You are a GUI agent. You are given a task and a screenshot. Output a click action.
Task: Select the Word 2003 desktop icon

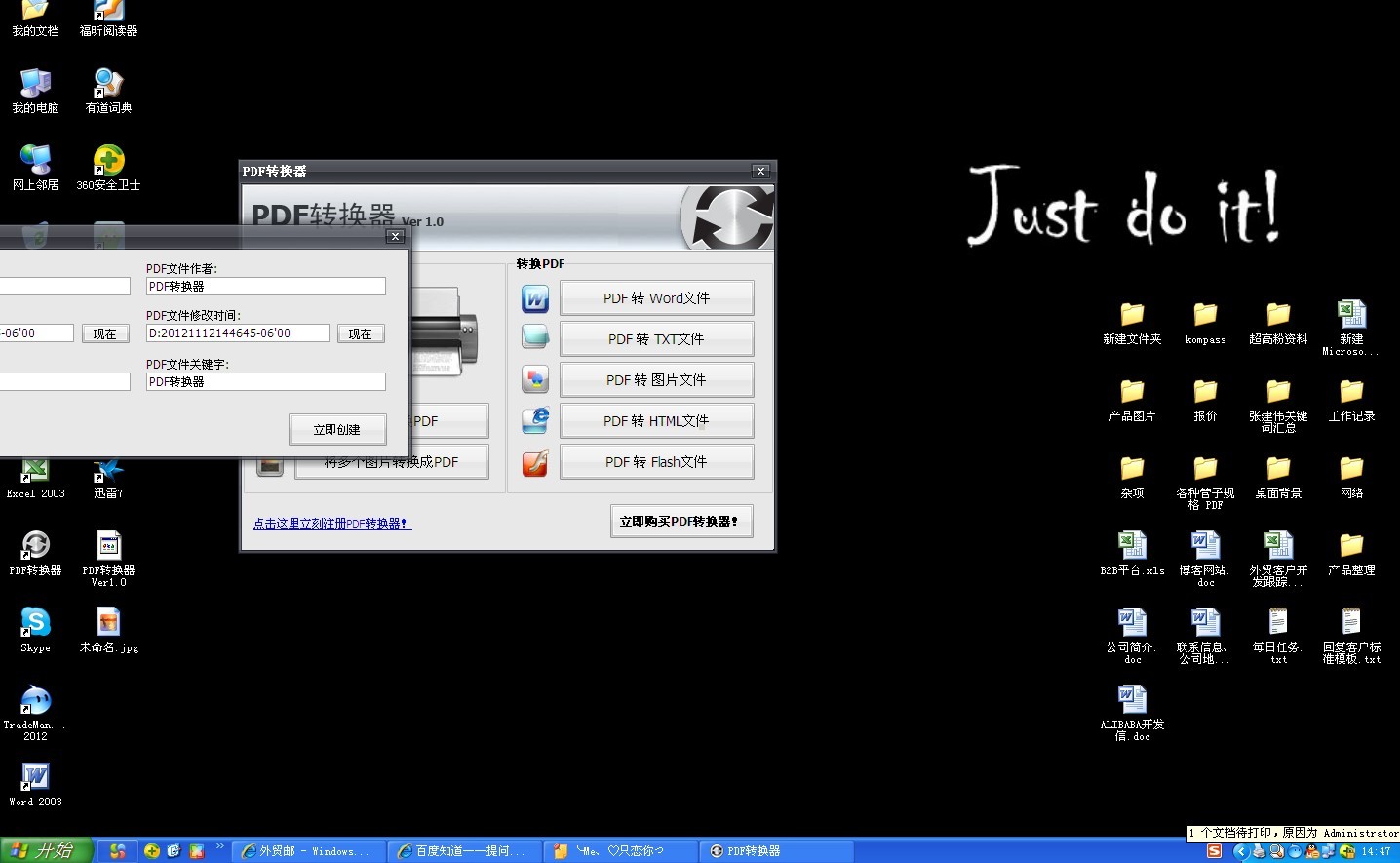pos(35,785)
